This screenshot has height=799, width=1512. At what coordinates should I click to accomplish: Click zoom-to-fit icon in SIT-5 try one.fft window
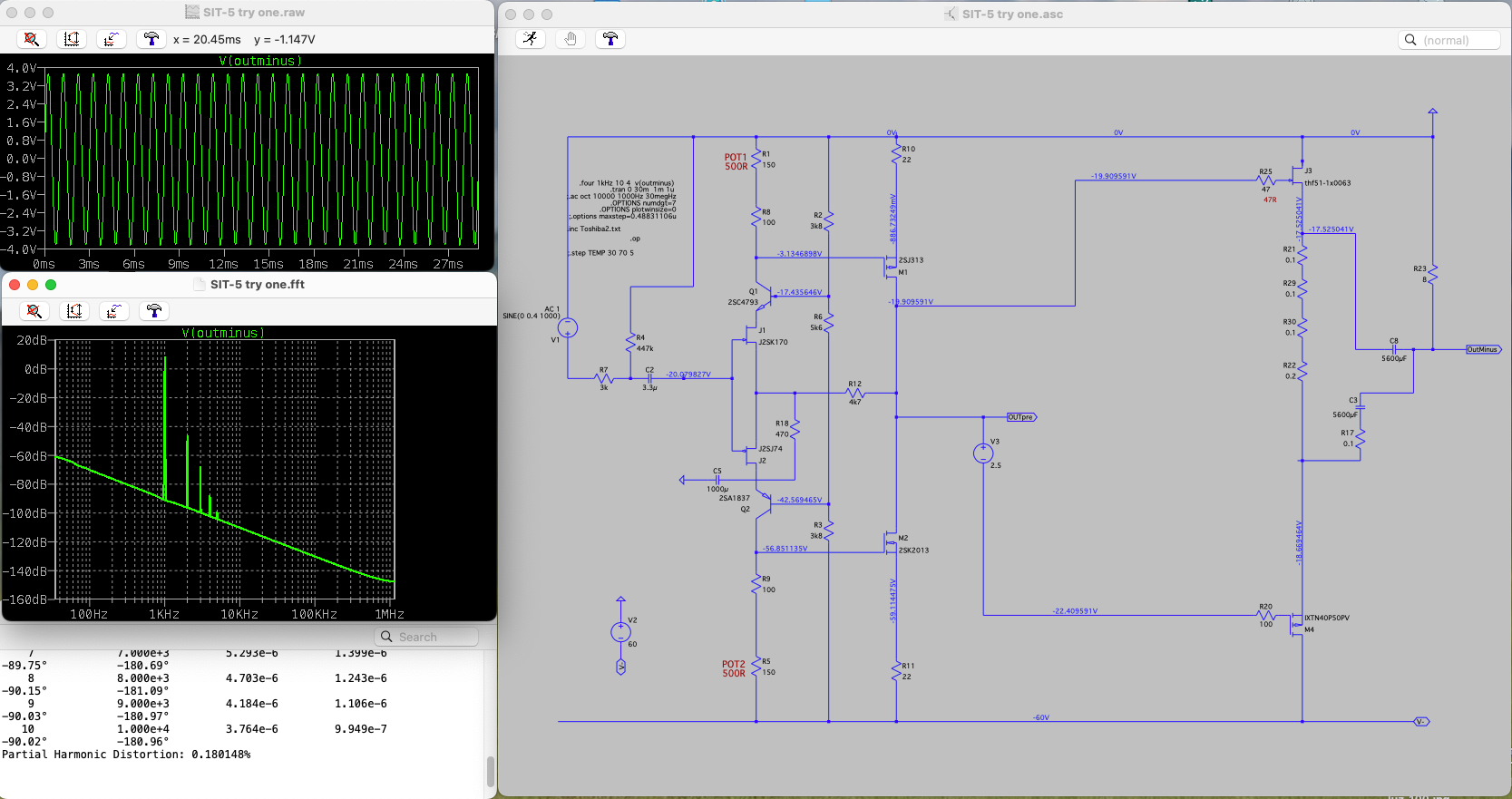click(34, 311)
